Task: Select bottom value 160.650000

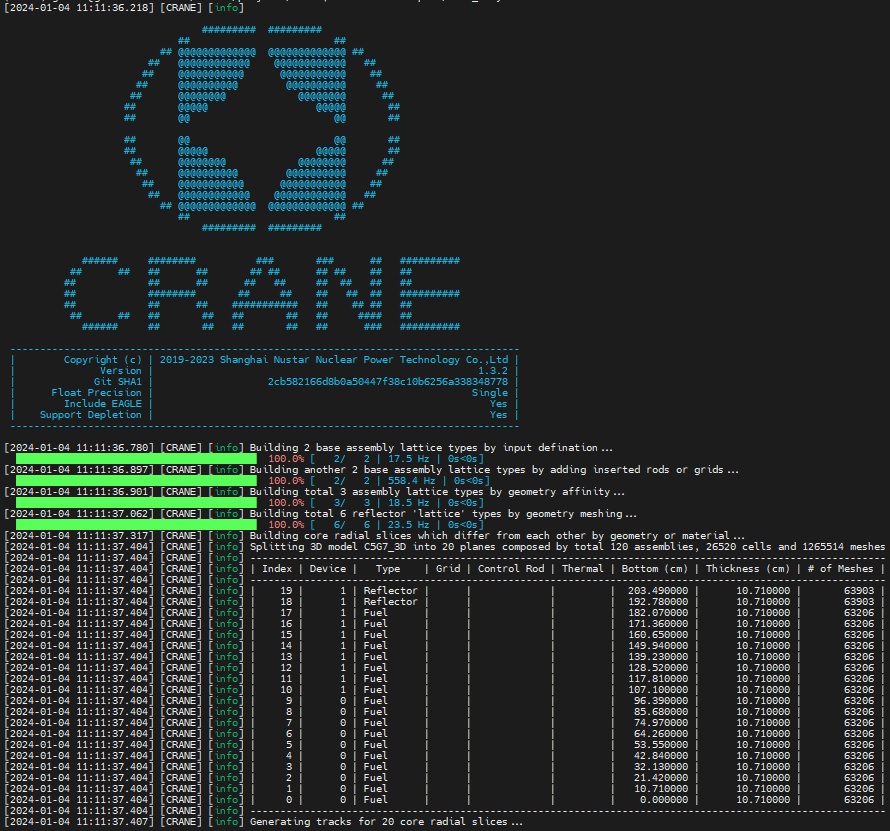Action: click(658, 635)
